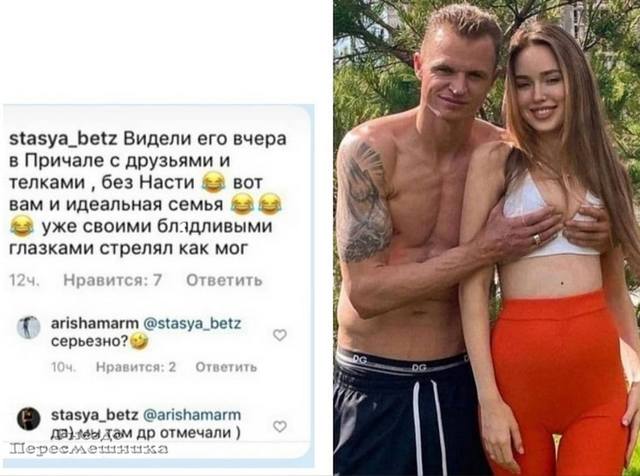This screenshot has width=640, height=476.
Task: Follow the @stasya_betz mention link
Action: tap(192, 324)
